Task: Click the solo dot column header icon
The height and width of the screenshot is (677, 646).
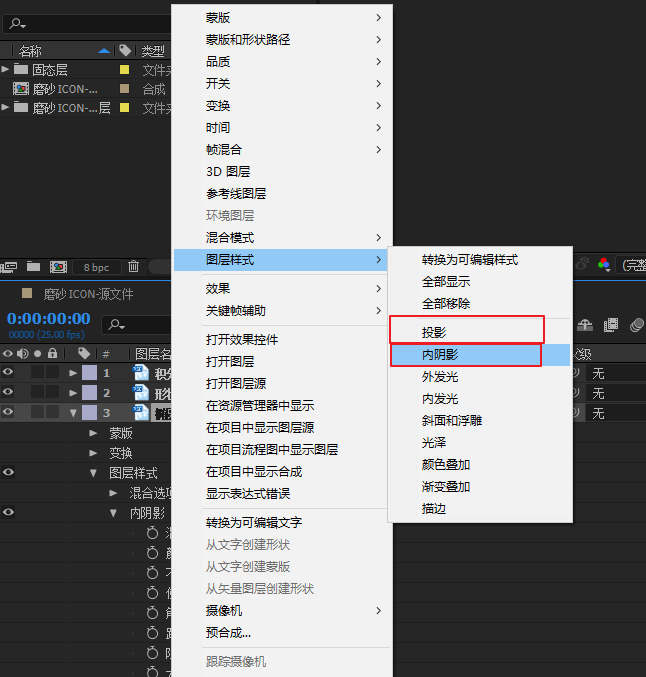Action: pyautogui.click(x=38, y=354)
